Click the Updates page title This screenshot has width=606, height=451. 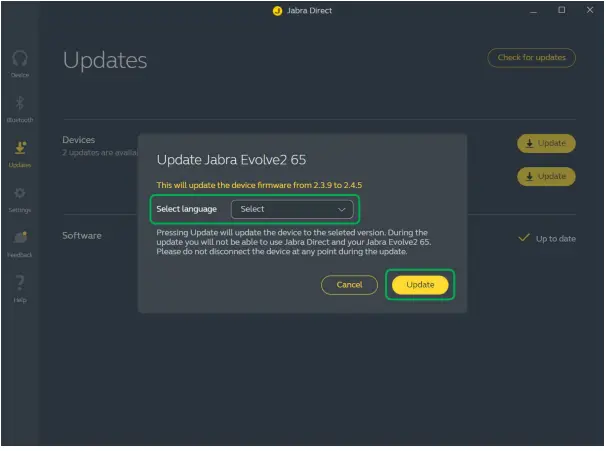click(x=105, y=60)
